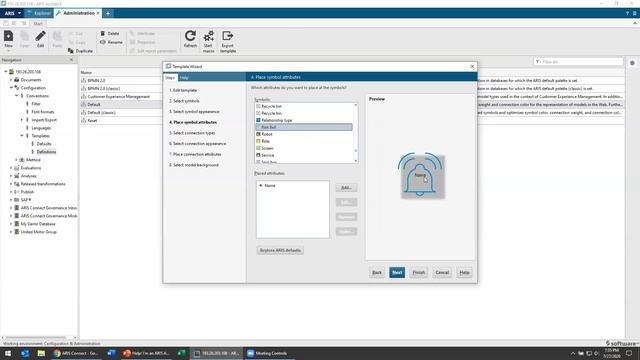
Task: Switch to the Explorer tab
Action: 39,13
